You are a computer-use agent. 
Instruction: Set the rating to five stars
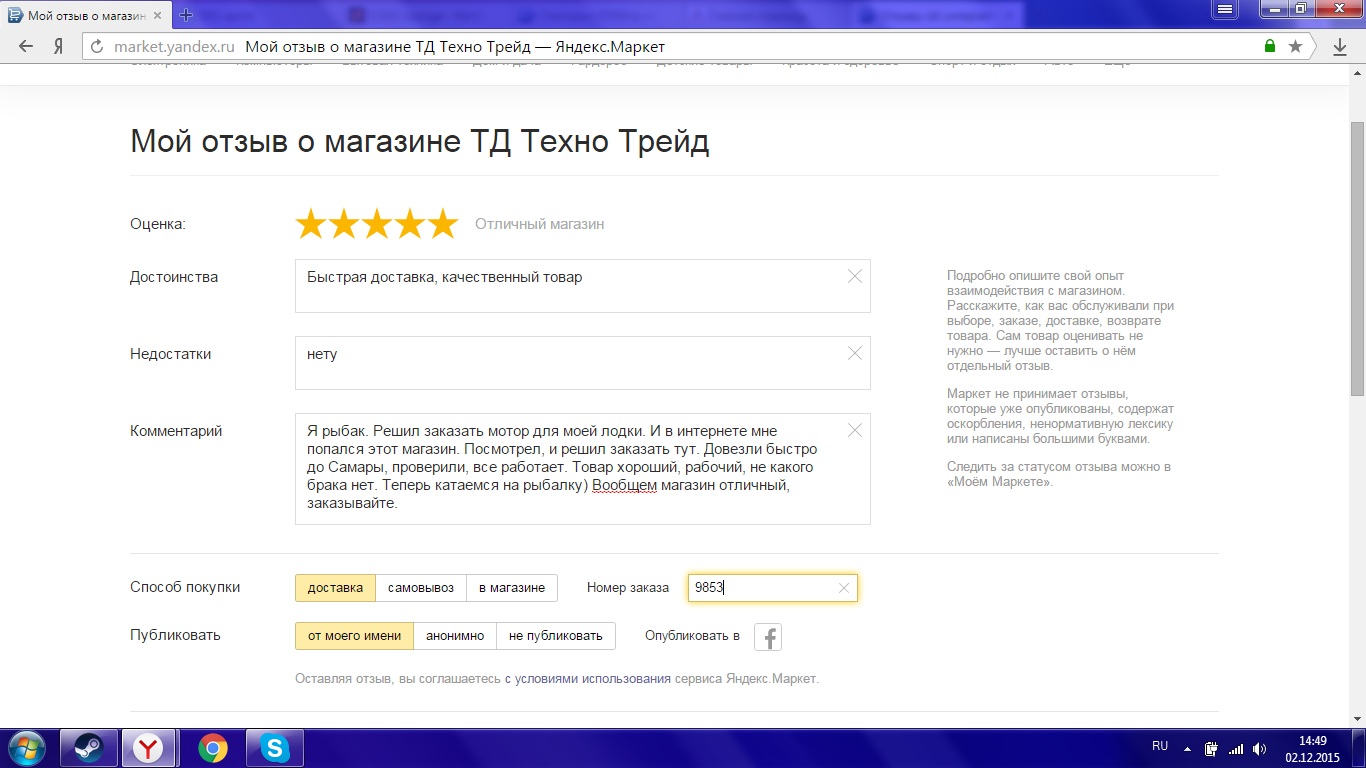(442, 224)
